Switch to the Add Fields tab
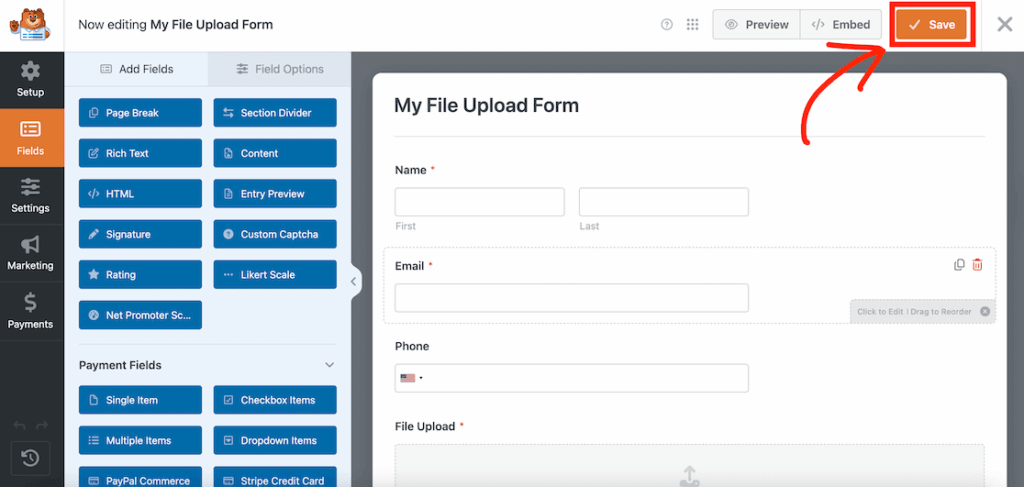Screen dimensions: 1024x487 pyautogui.click(x=136, y=69)
